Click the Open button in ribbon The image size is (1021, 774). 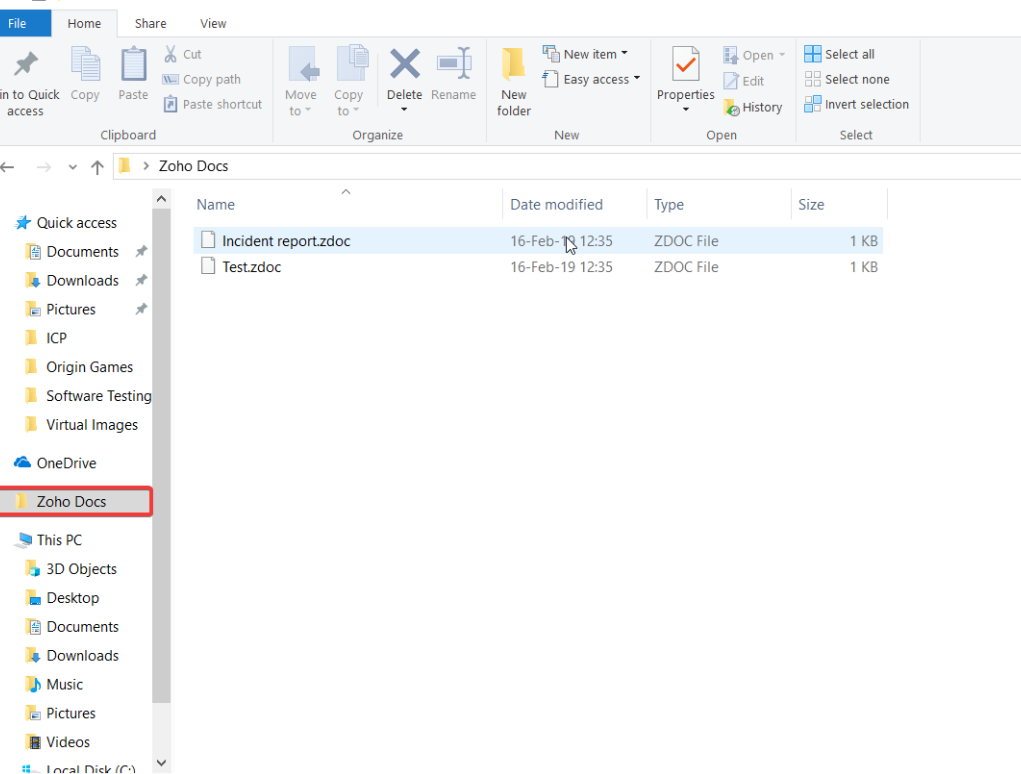pos(754,55)
